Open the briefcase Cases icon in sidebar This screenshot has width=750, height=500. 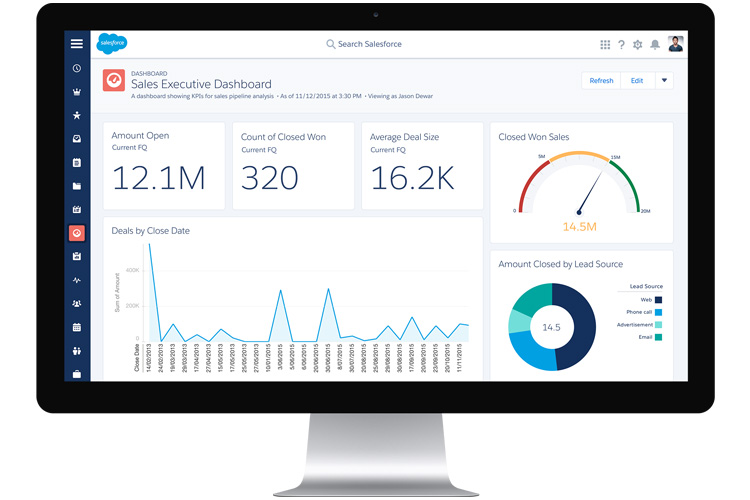coord(77,374)
